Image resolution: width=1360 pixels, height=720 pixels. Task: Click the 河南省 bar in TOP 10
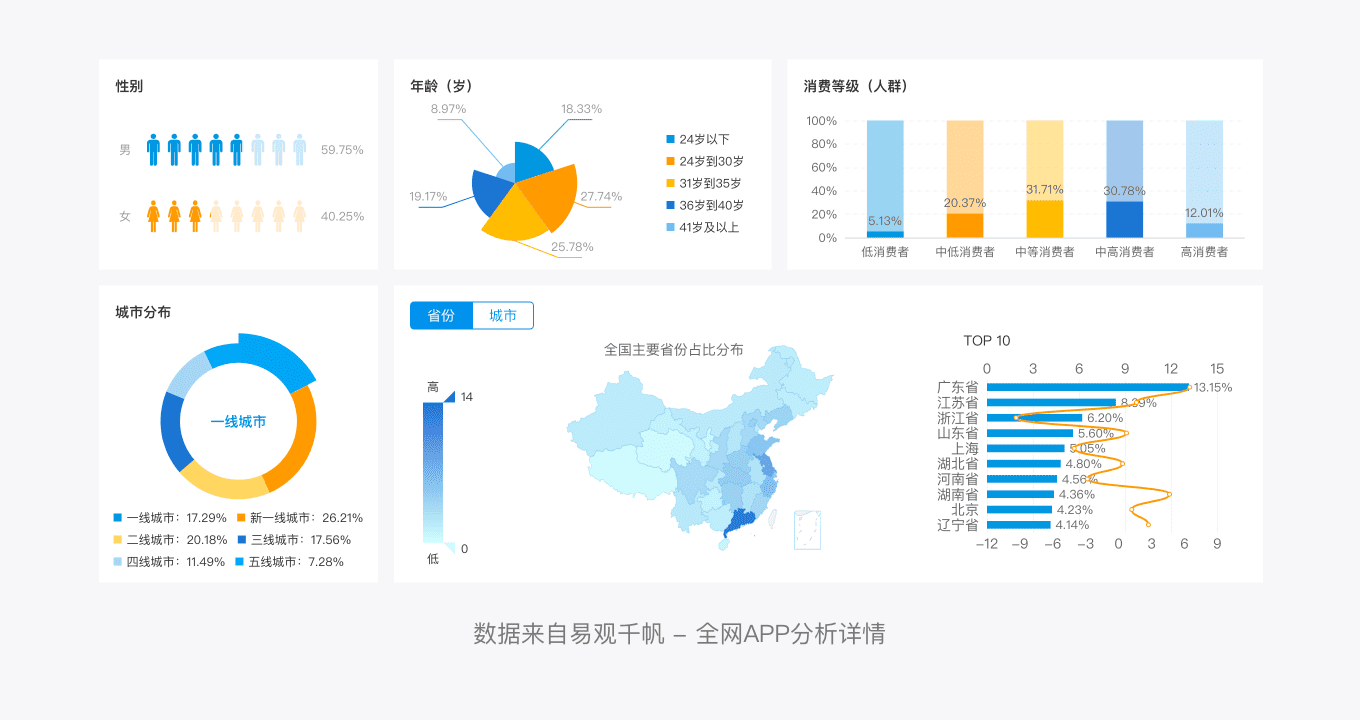1022,479
